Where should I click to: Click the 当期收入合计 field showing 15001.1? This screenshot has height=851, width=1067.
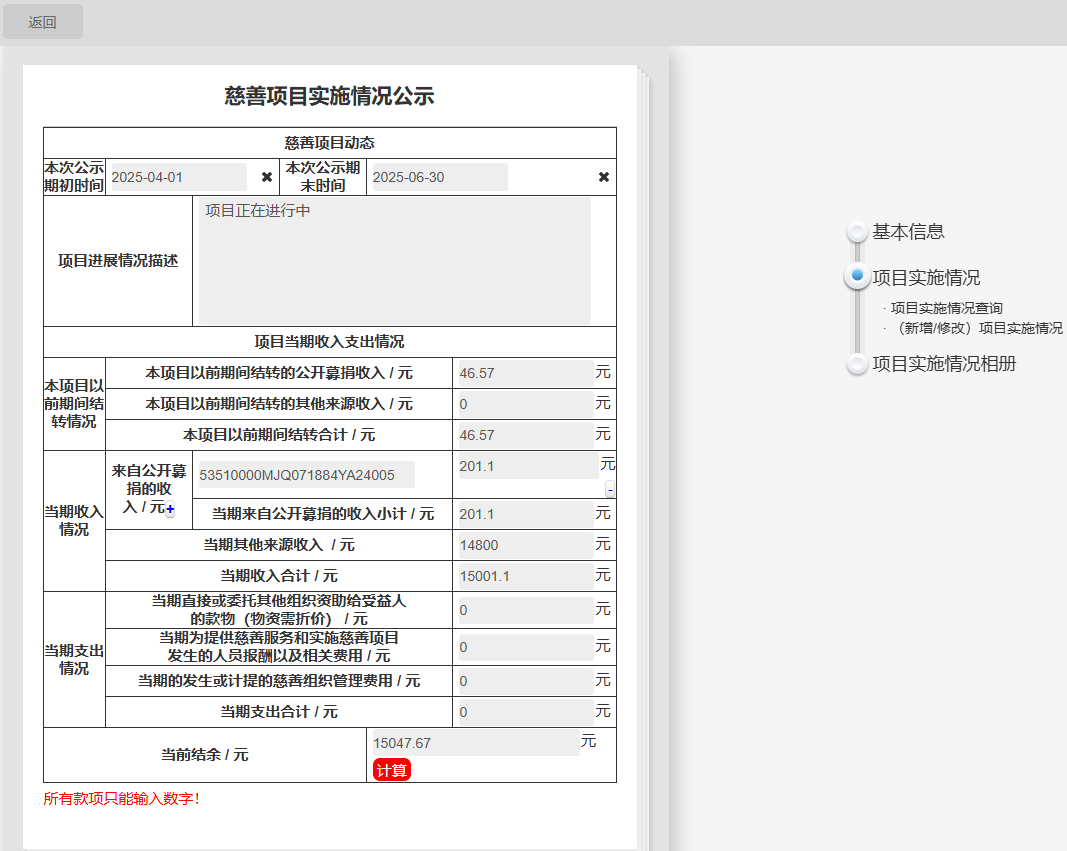click(x=524, y=576)
